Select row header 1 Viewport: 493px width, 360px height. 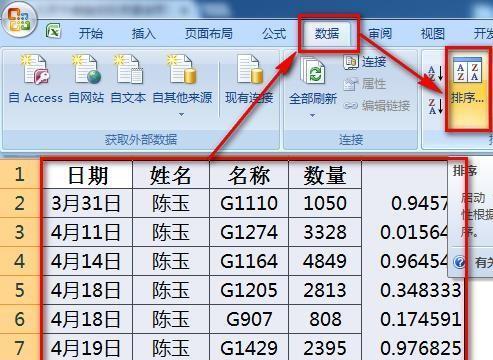click(x=20, y=174)
